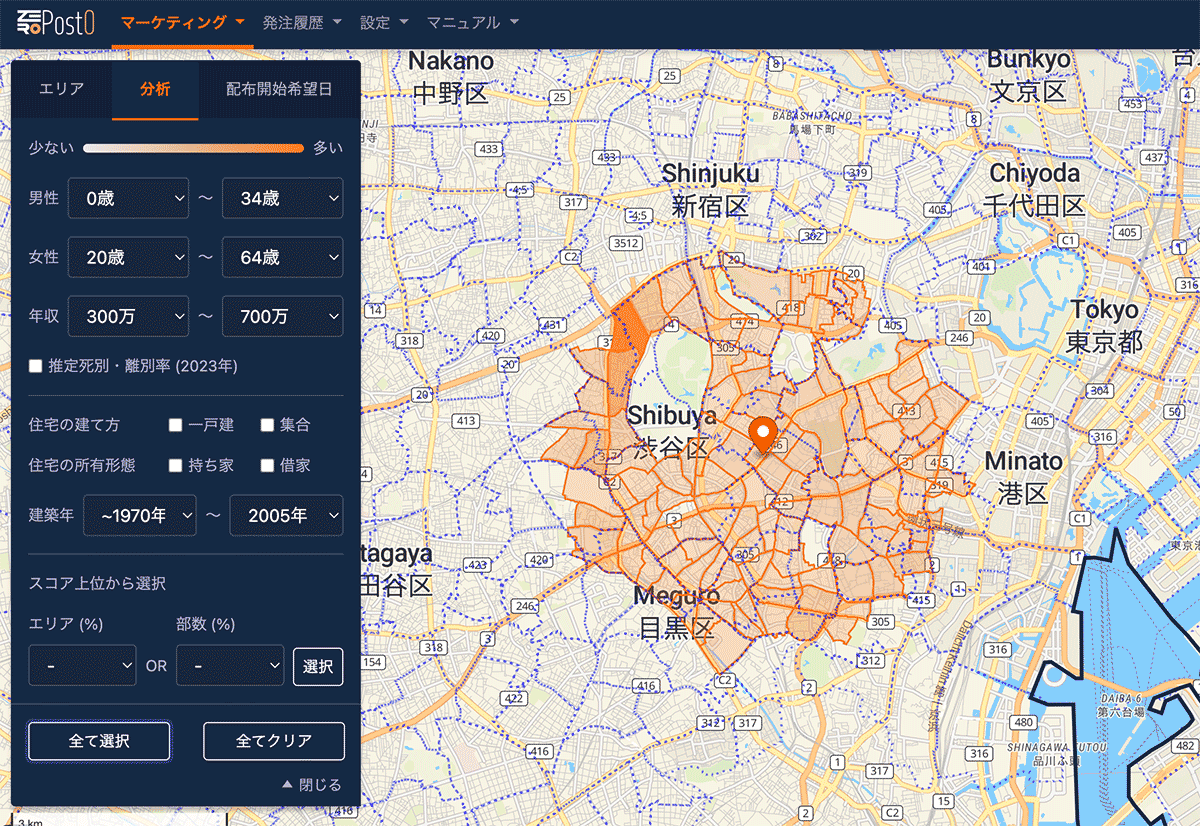Check the 一戸建 housing option
Image resolution: width=1200 pixels, height=826 pixels.
tap(176, 425)
